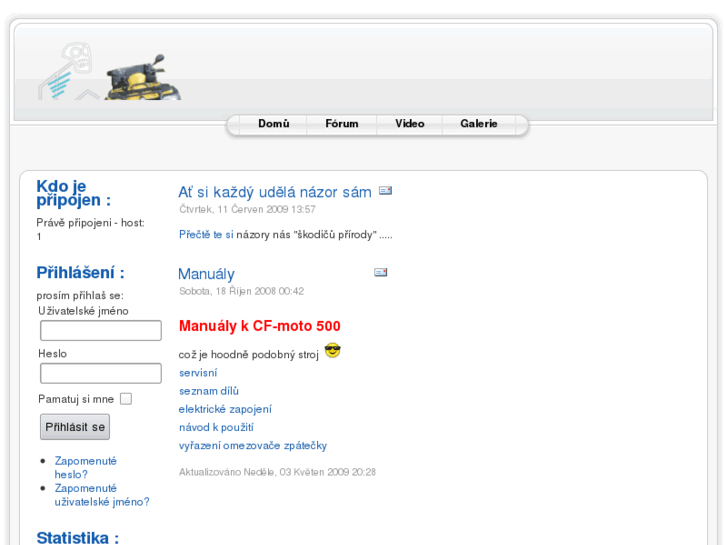Click the red 'Manuály k CF-moto 500' heading
727x545 pixels.
260,326
